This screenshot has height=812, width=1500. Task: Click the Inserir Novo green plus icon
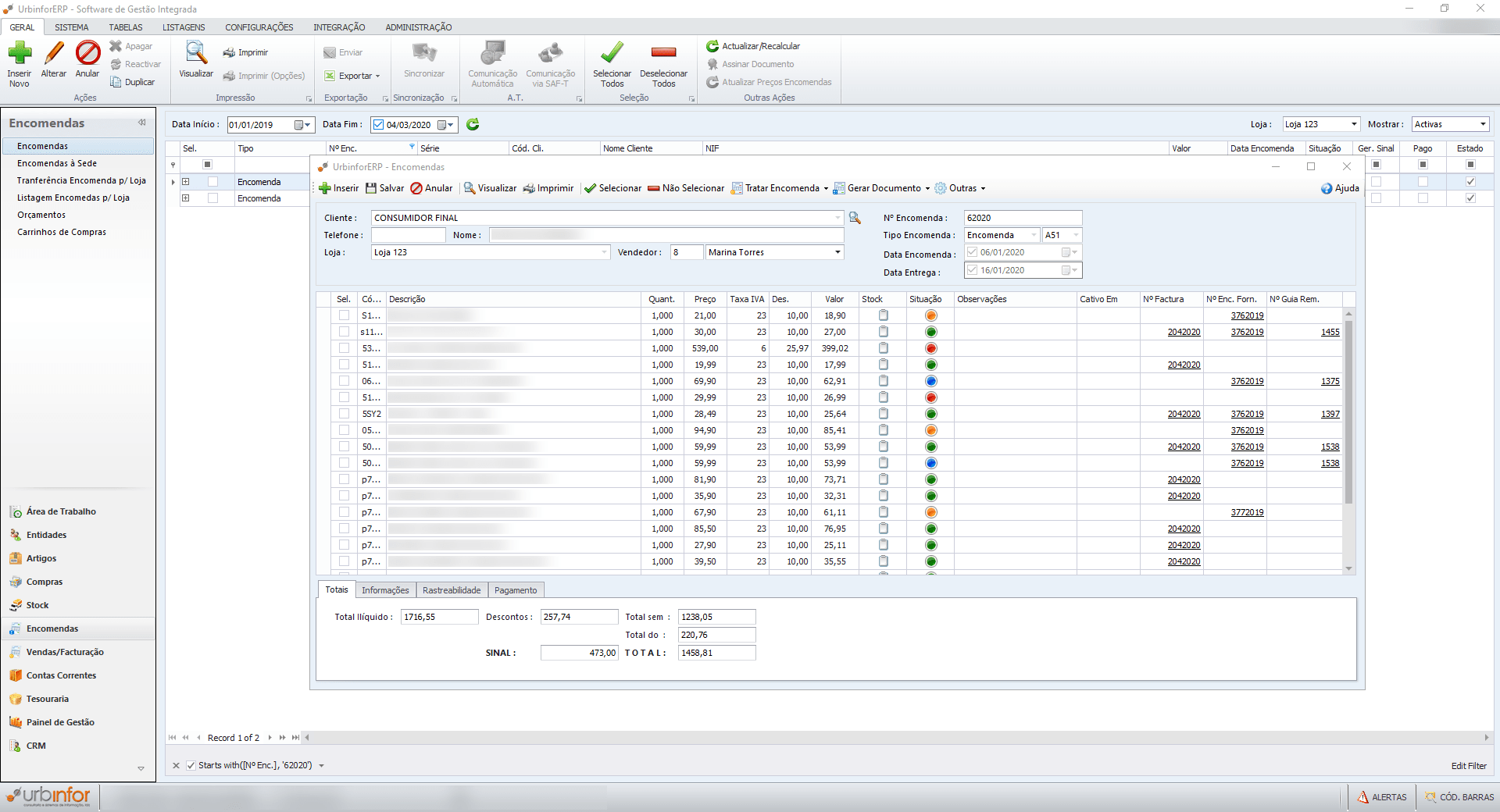pos(20,54)
